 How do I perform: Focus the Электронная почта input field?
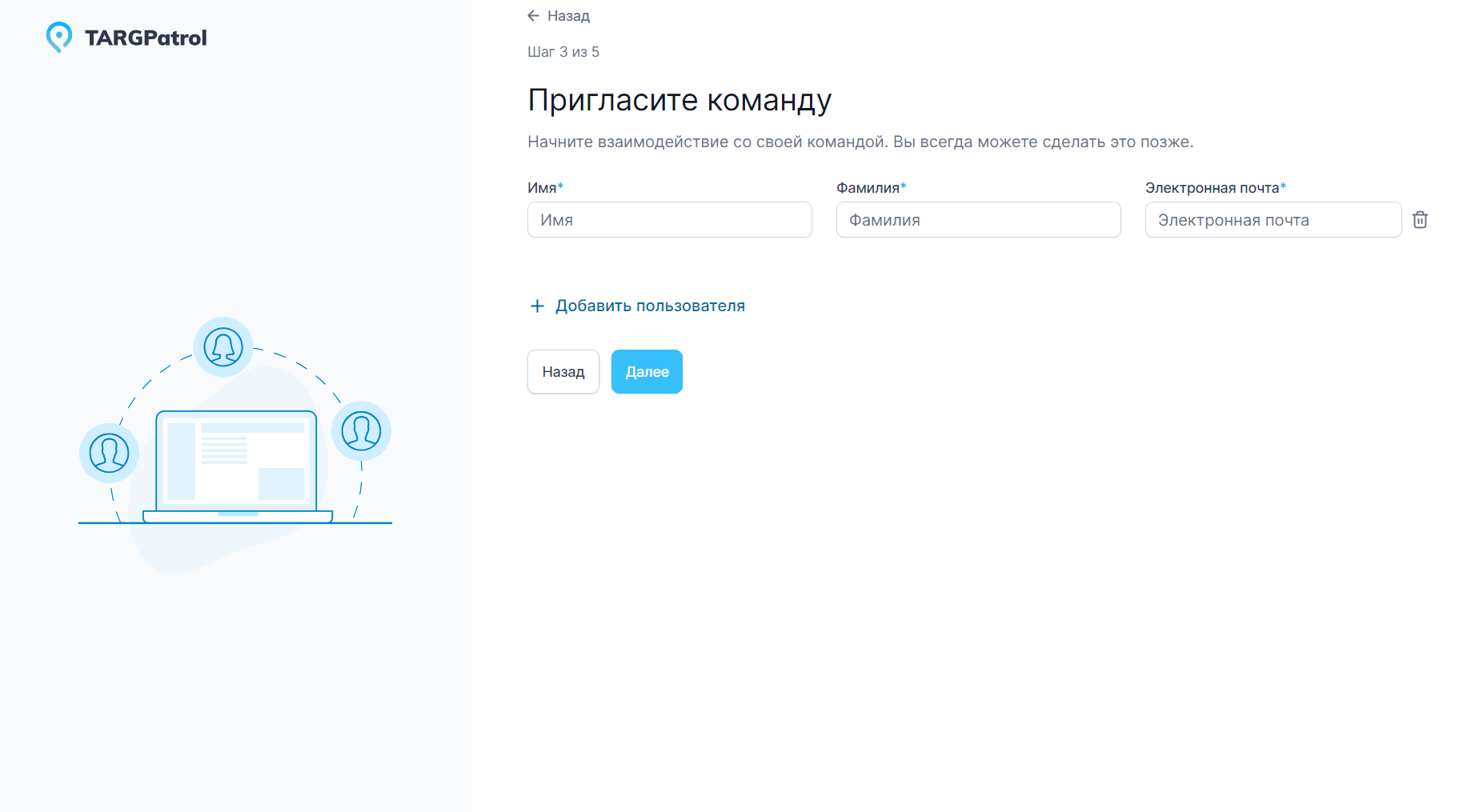point(1273,219)
